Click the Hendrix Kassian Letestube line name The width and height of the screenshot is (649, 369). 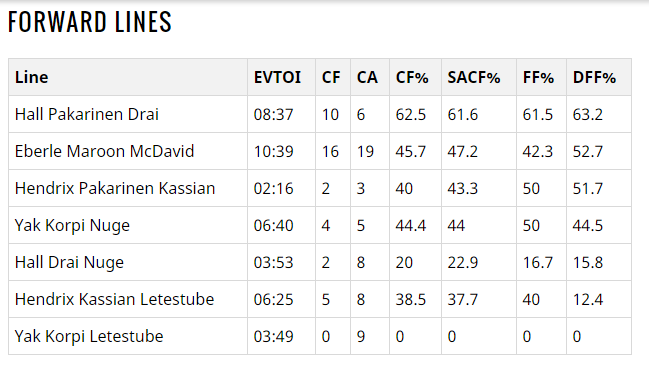click(x=114, y=300)
